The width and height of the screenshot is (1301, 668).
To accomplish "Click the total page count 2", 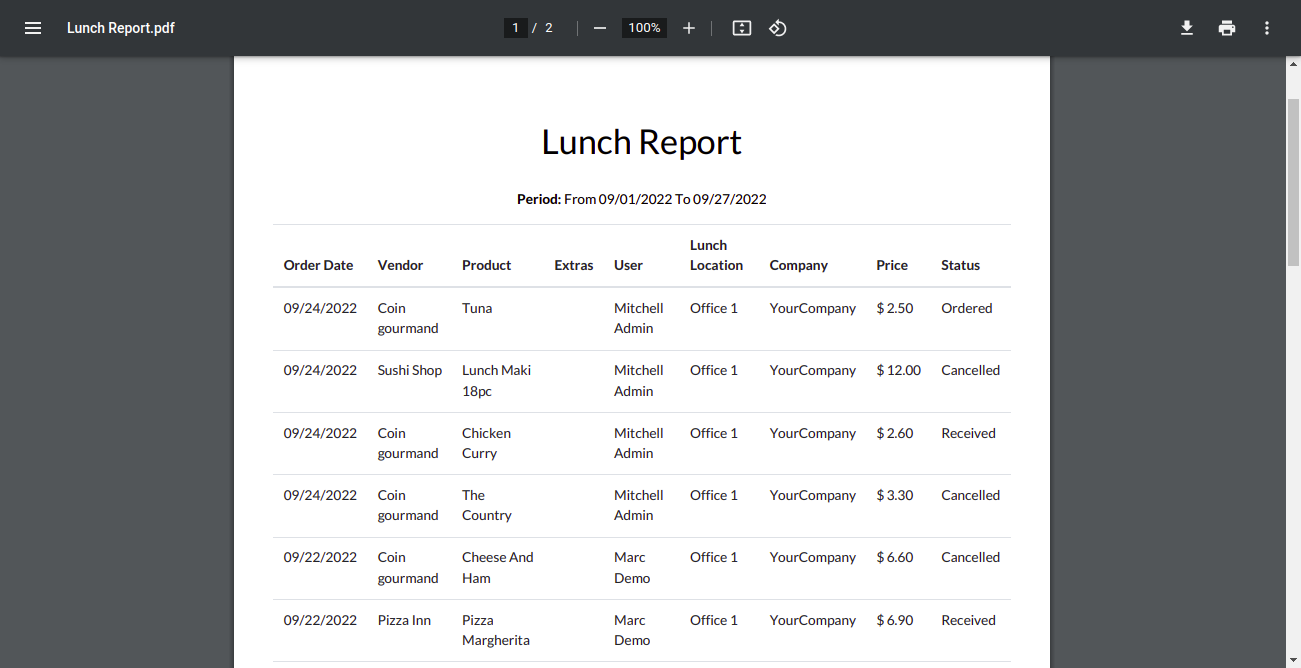I will tap(549, 28).
